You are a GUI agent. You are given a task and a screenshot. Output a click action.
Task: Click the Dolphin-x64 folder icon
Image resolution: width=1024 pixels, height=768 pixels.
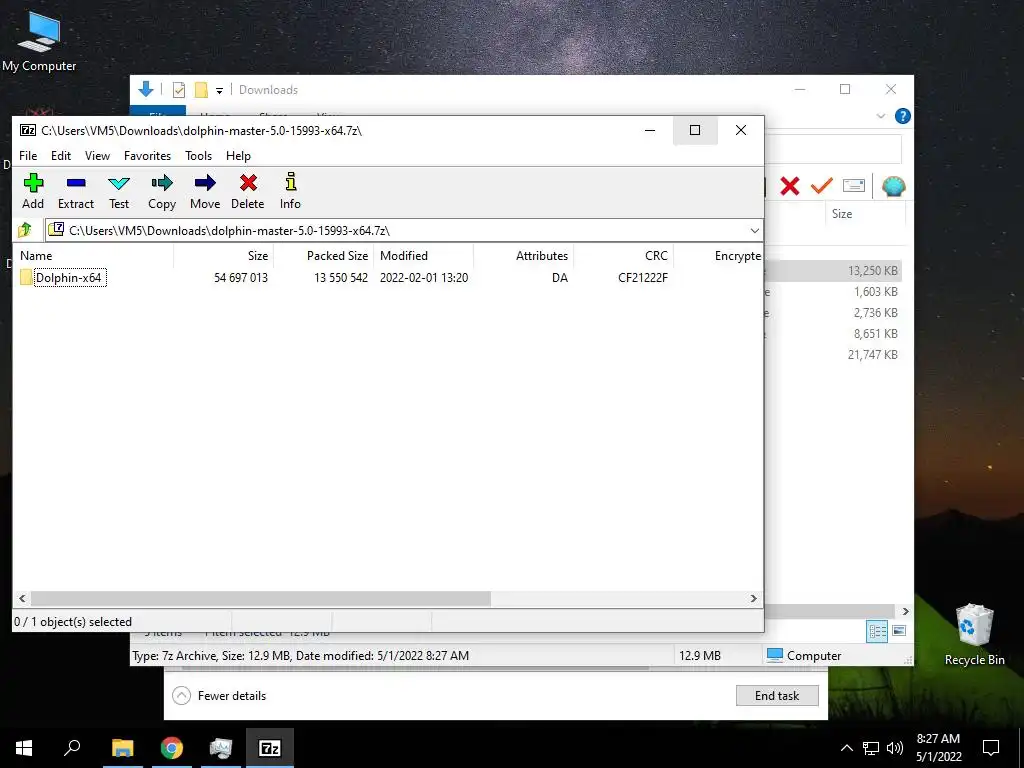click(x=26, y=278)
